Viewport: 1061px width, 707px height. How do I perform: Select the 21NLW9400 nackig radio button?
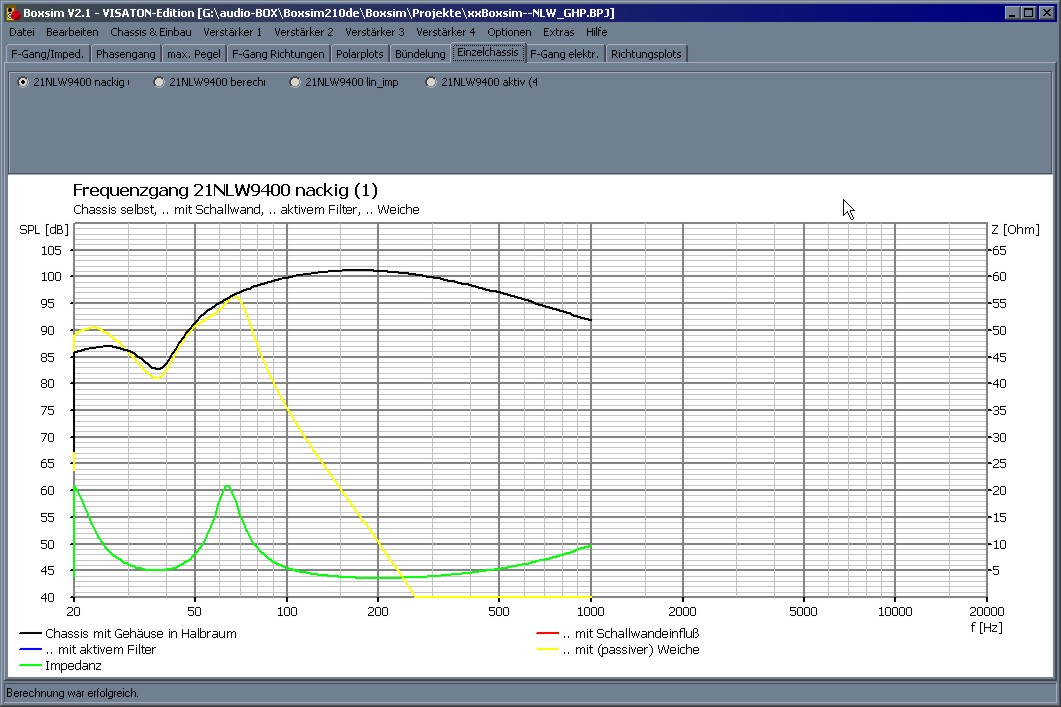point(24,82)
